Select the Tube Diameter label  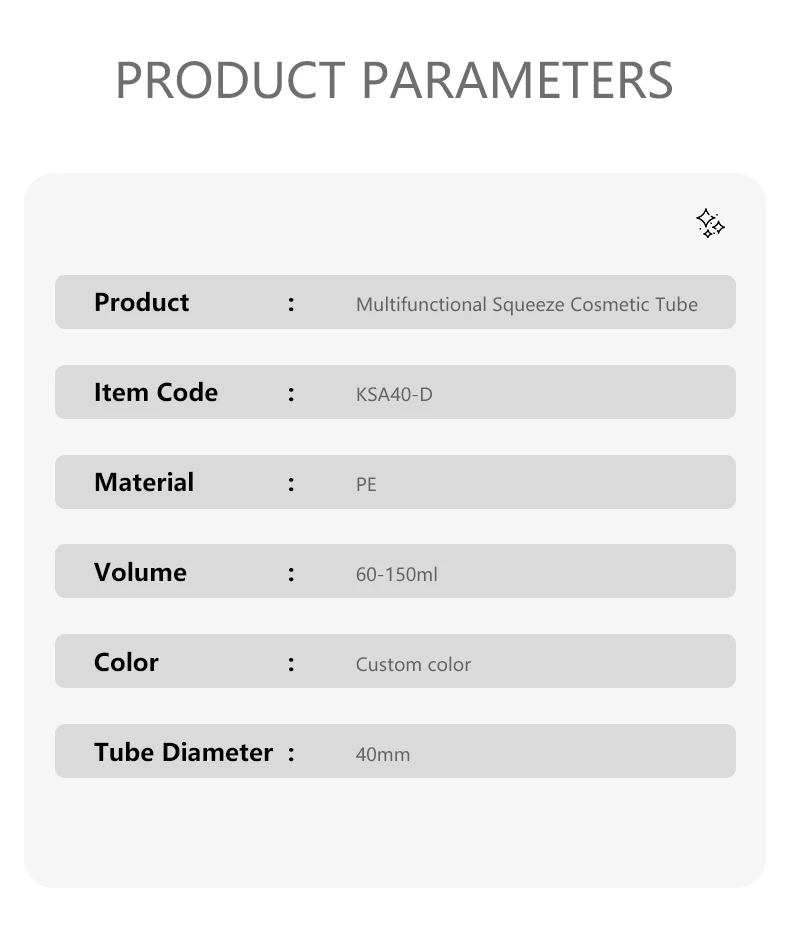point(183,752)
